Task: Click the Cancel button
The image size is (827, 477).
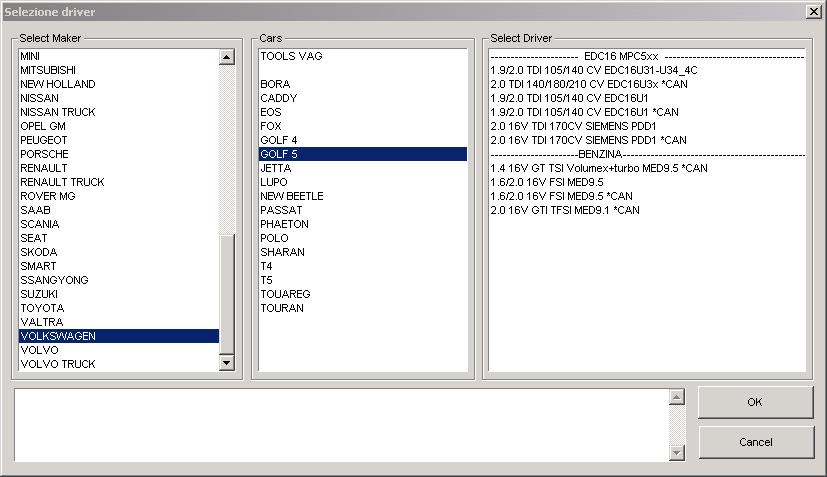Action: pos(755,442)
